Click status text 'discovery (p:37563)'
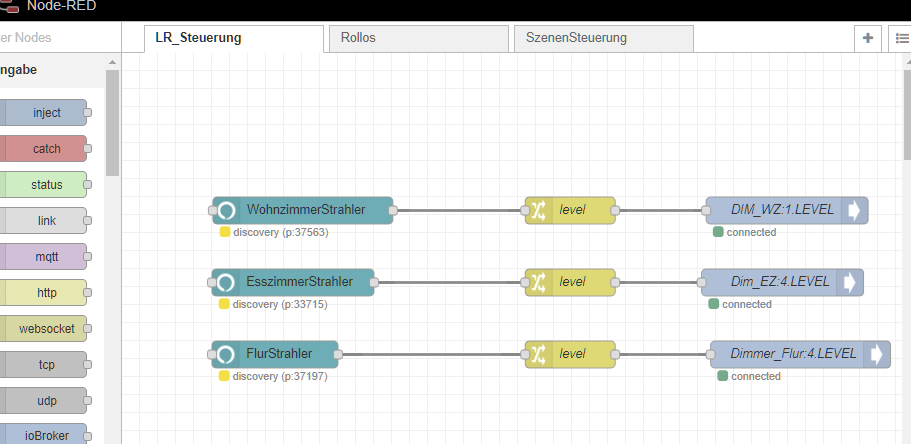This screenshot has width=911, height=444. 281,232
